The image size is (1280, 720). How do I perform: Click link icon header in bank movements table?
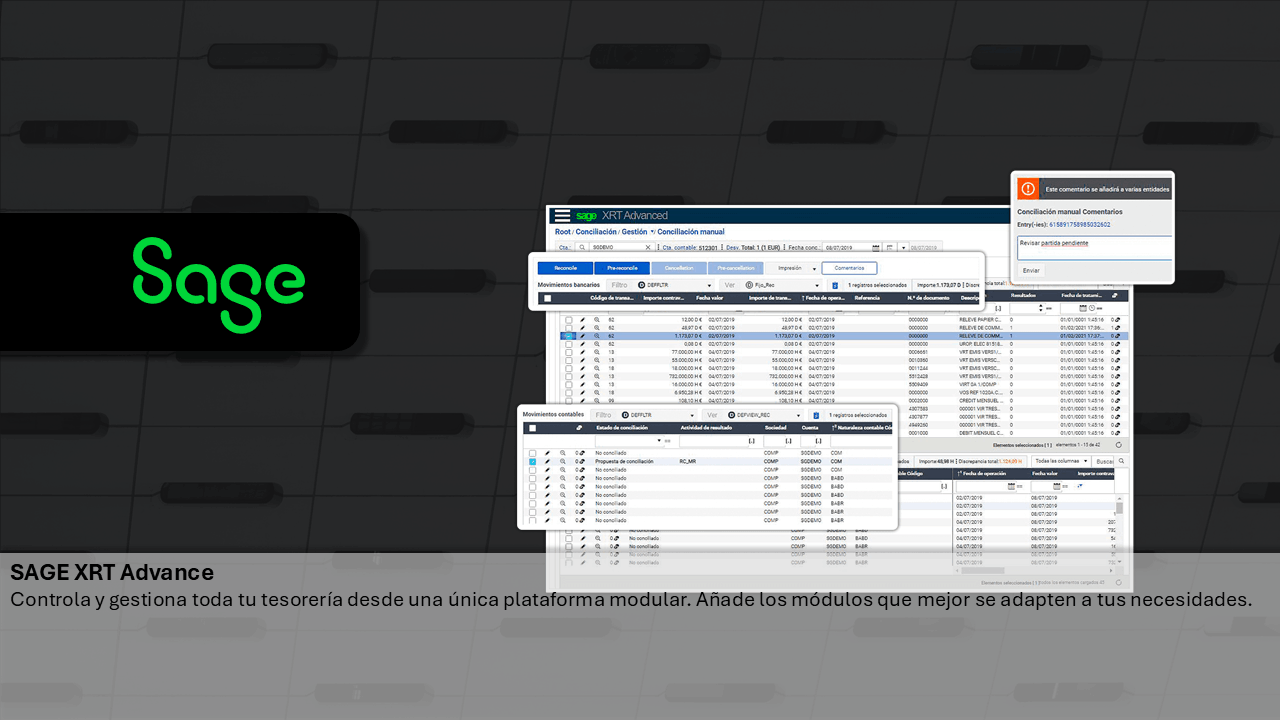1114,295
